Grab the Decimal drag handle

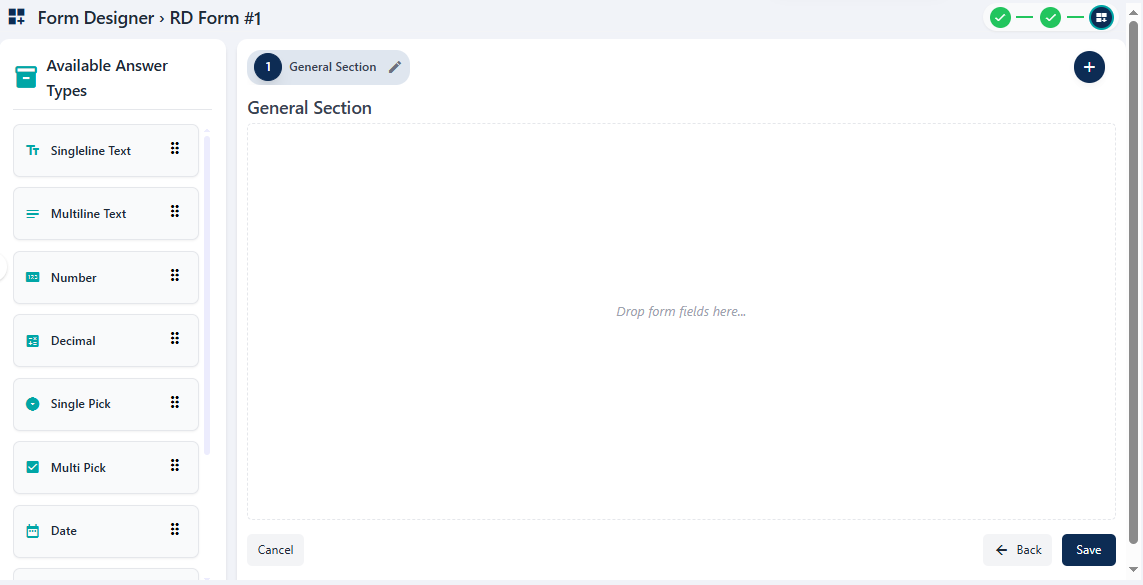pyautogui.click(x=175, y=339)
